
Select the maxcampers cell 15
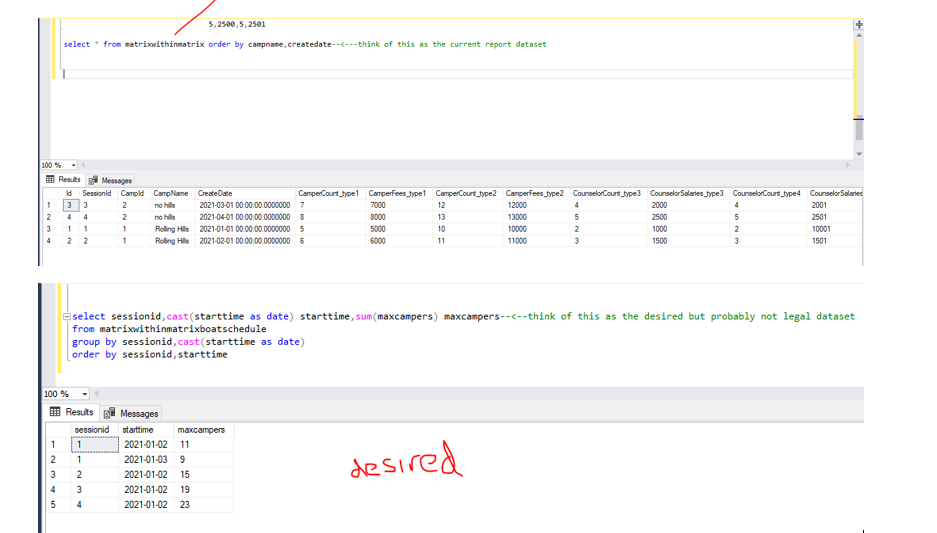(x=203, y=474)
